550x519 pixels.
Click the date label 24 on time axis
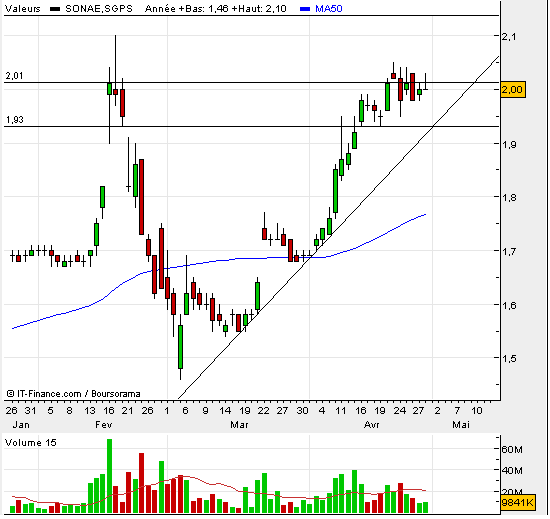pyautogui.click(x=400, y=410)
